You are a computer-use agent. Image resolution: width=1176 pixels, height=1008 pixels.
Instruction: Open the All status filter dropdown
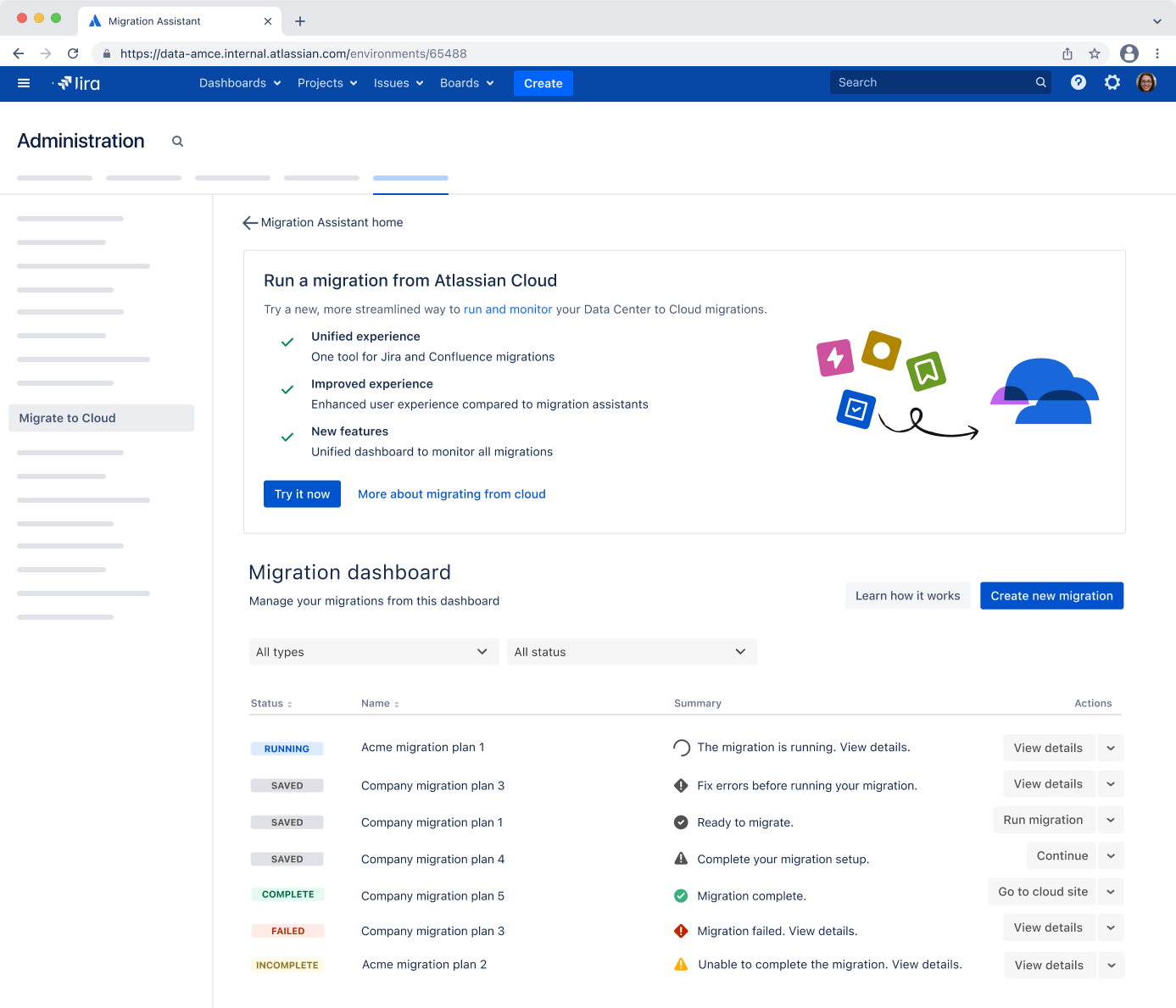point(632,652)
